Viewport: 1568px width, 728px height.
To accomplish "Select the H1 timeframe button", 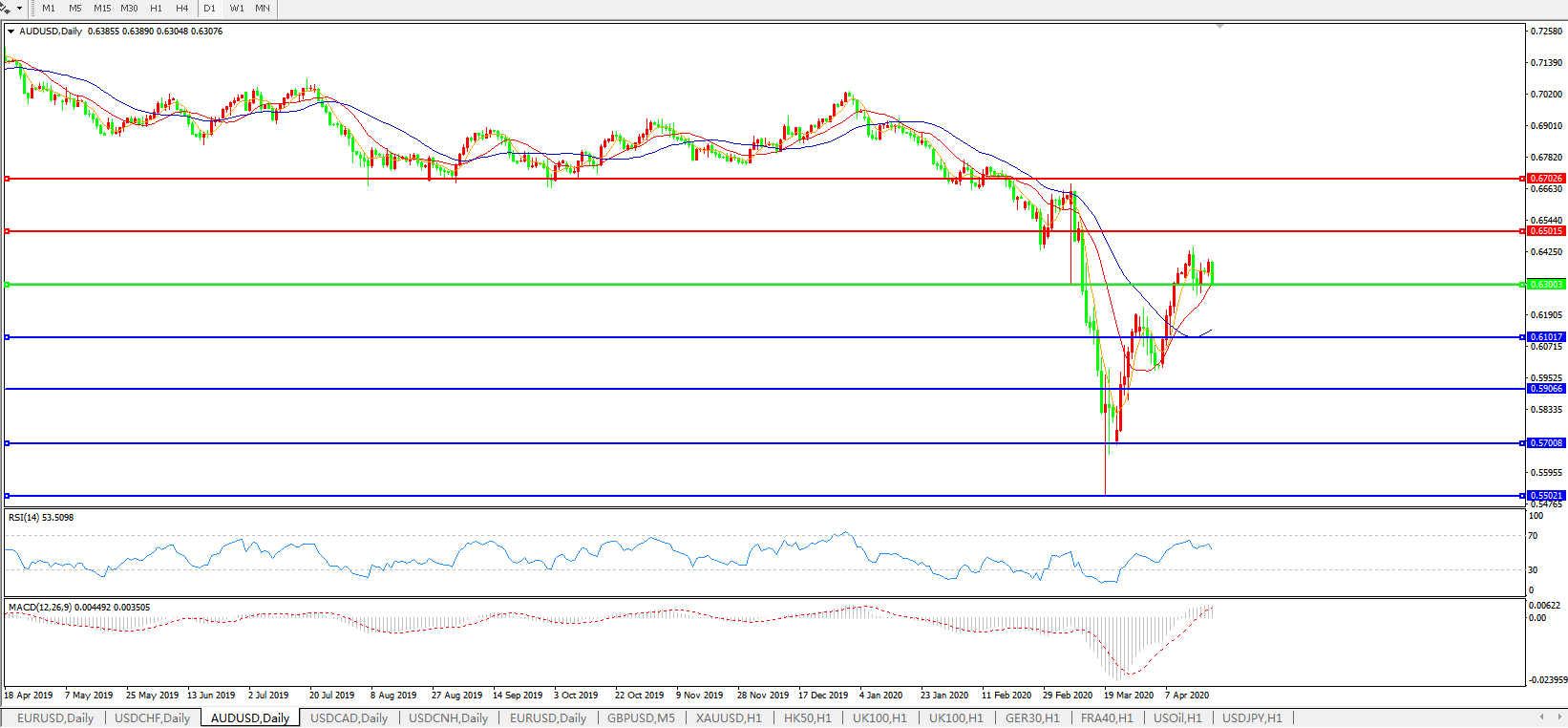I will [156, 8].
